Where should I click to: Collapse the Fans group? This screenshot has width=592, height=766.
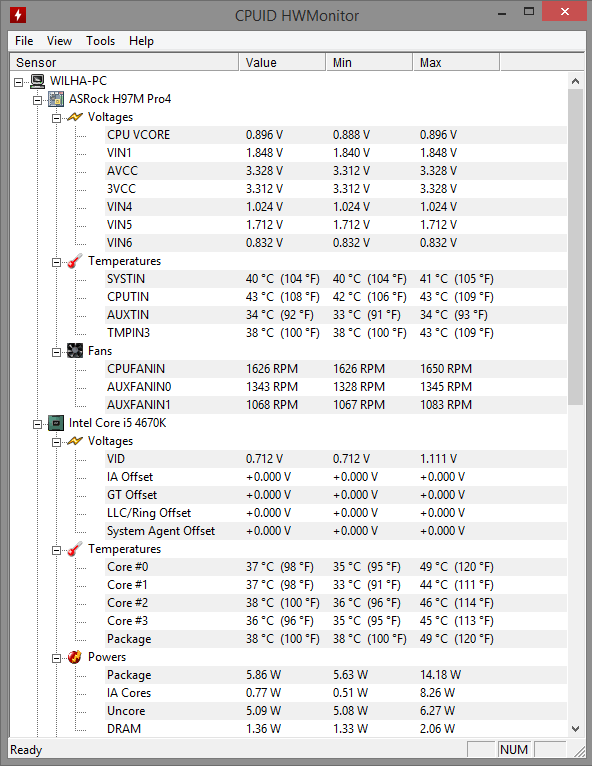[56, 352]
